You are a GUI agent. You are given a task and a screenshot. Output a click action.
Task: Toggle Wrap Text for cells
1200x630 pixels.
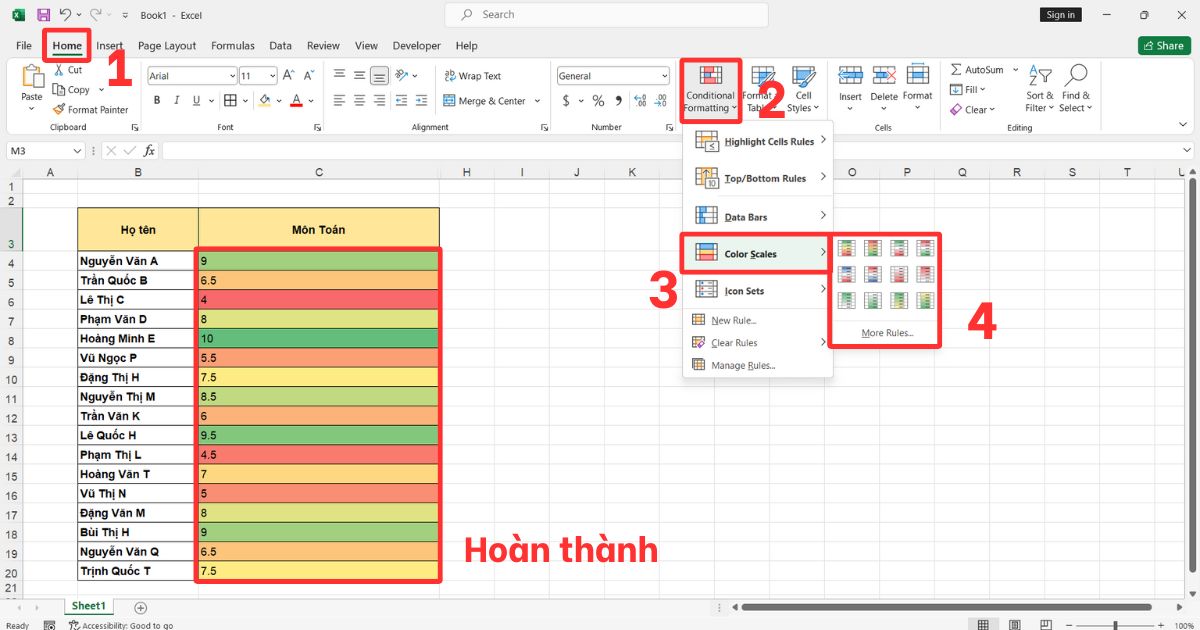(x=472, y=76)
